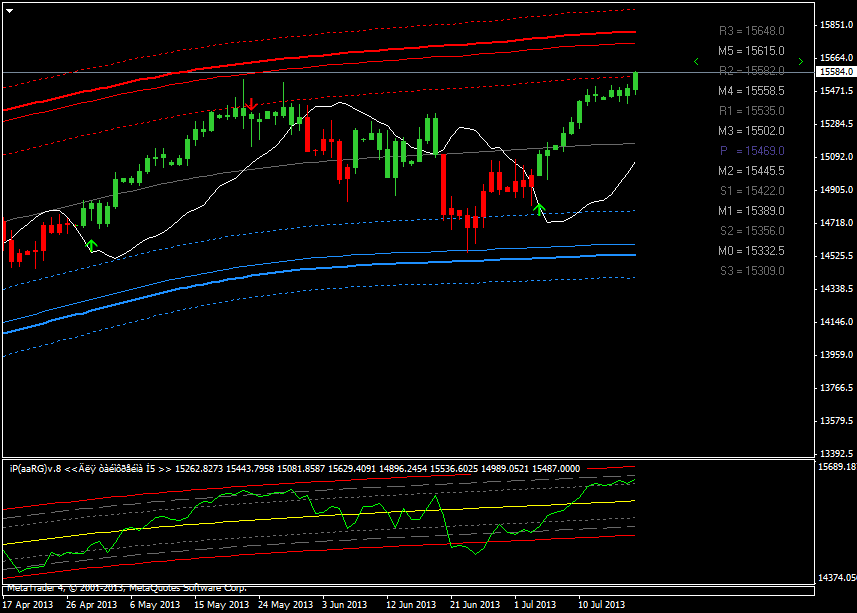Select pivot label M0 = 15332.5
The height and width of the screenshot is (613, 857).
point(752,251)
